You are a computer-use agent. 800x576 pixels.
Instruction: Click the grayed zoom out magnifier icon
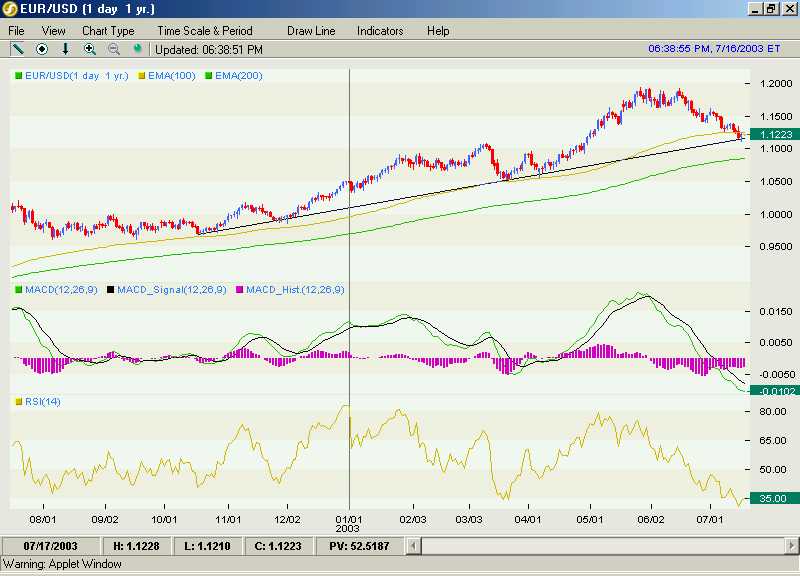coord(114,49)
